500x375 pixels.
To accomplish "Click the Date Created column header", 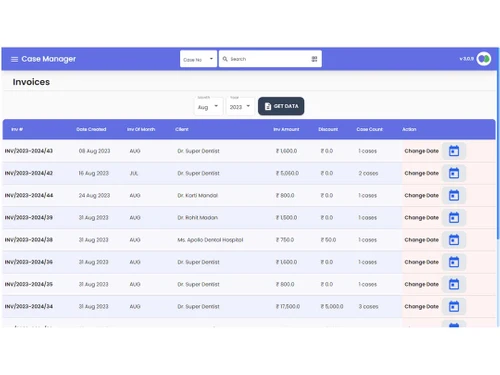I will click(x=91, y=129).
